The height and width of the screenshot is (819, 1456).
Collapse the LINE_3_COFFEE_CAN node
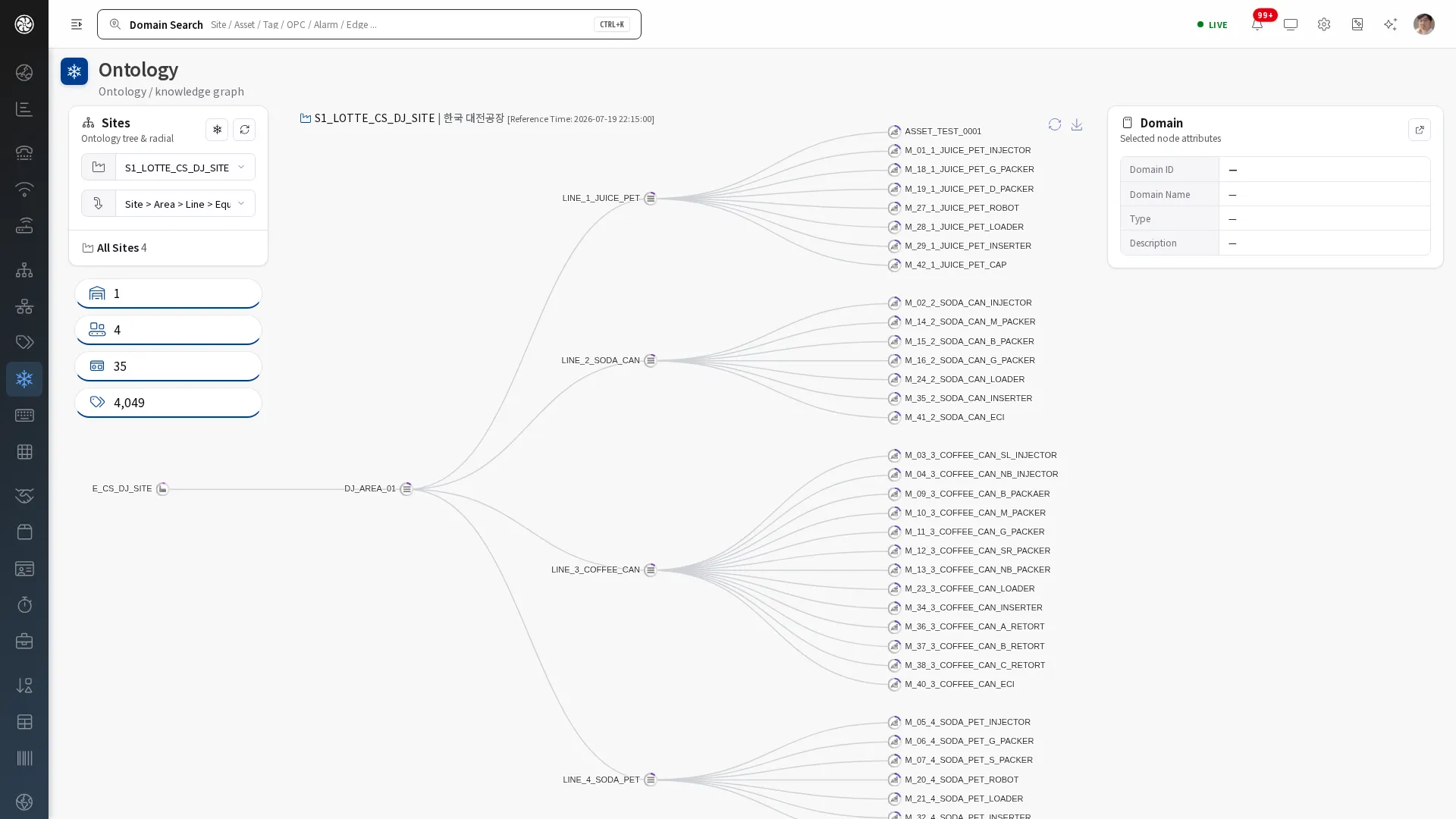(x=650, y=570)
